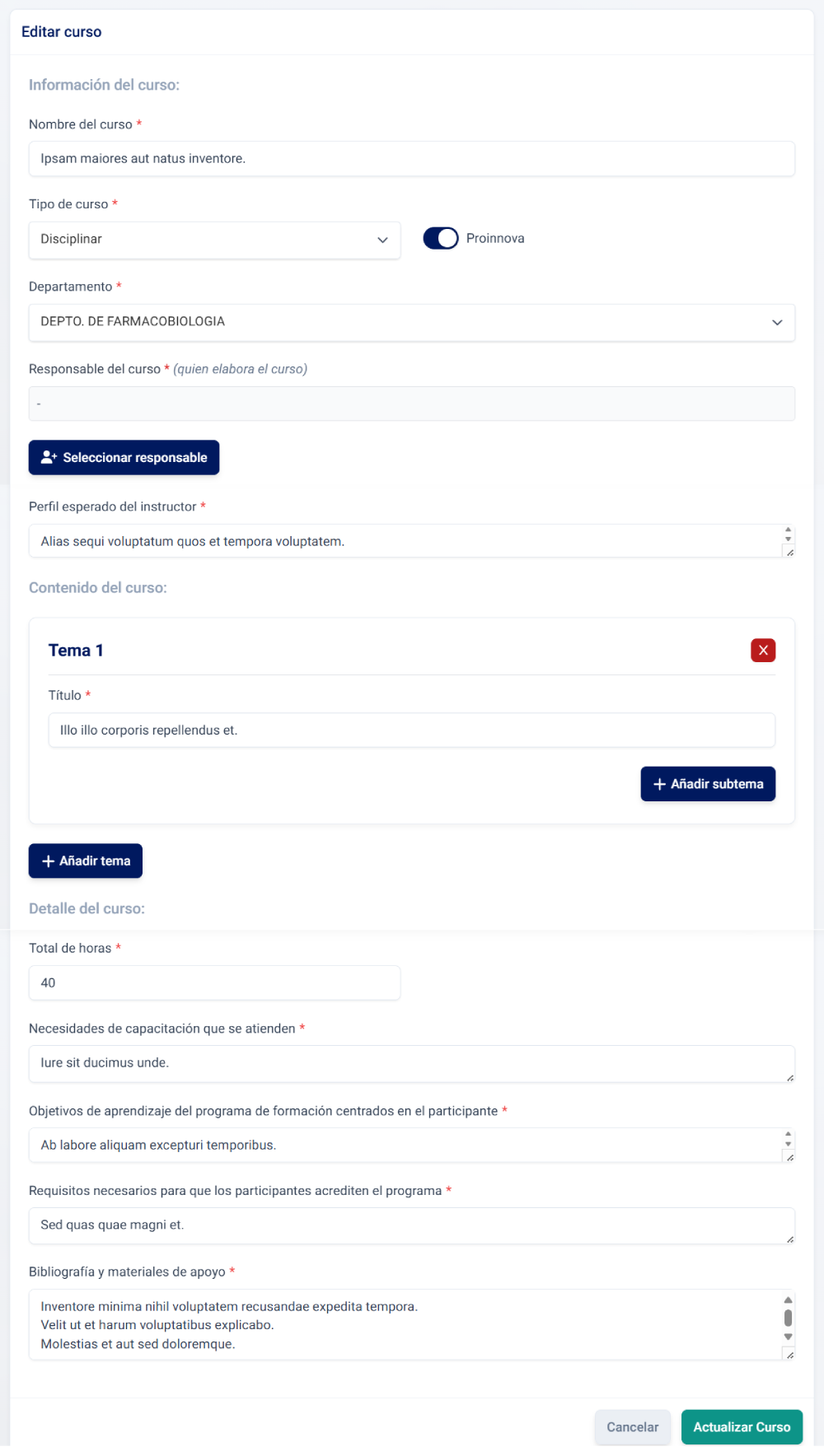
Task: Delete Tema 1 with red X icon
Action: coord(763,651)
